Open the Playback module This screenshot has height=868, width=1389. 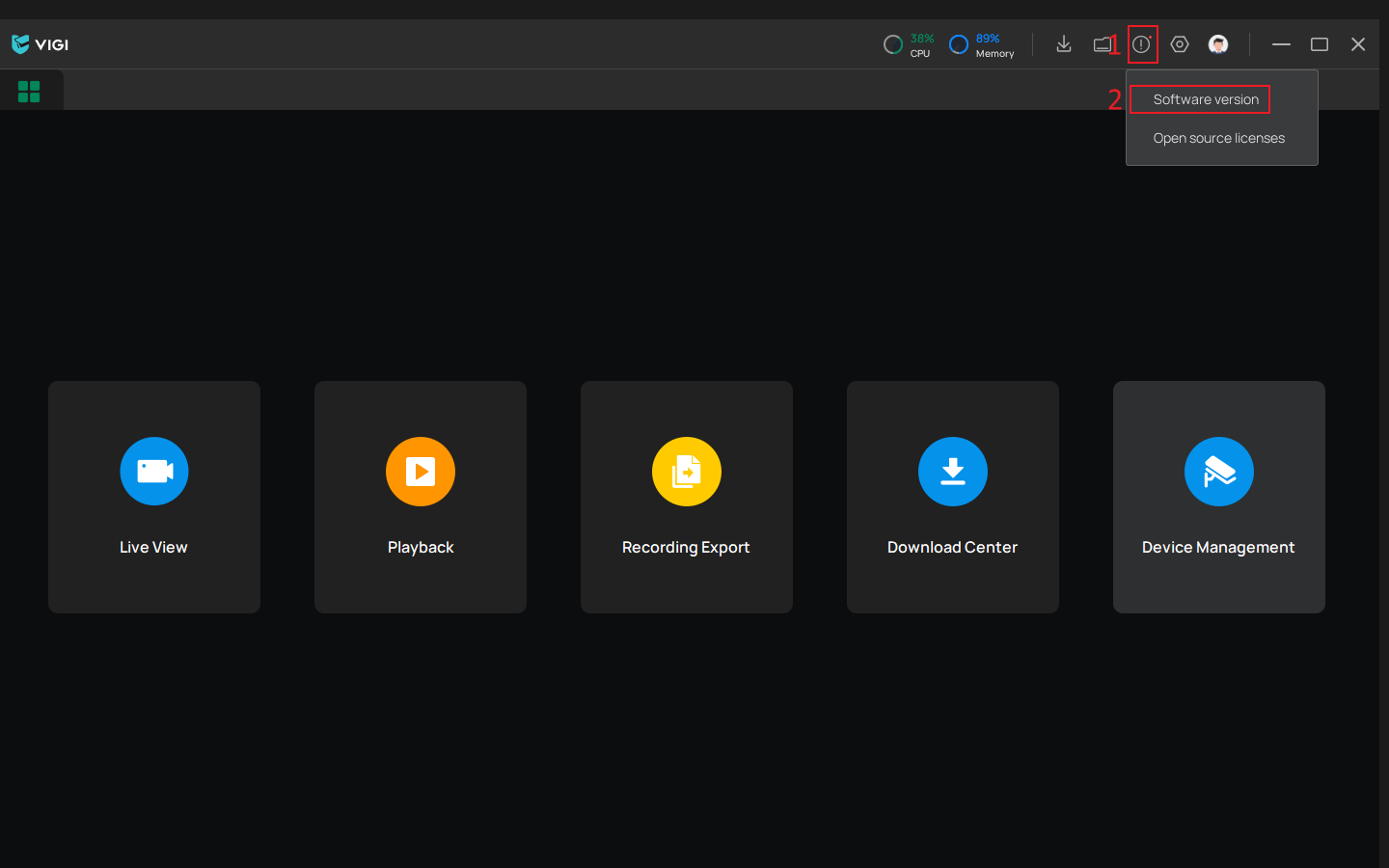point(421,497)
